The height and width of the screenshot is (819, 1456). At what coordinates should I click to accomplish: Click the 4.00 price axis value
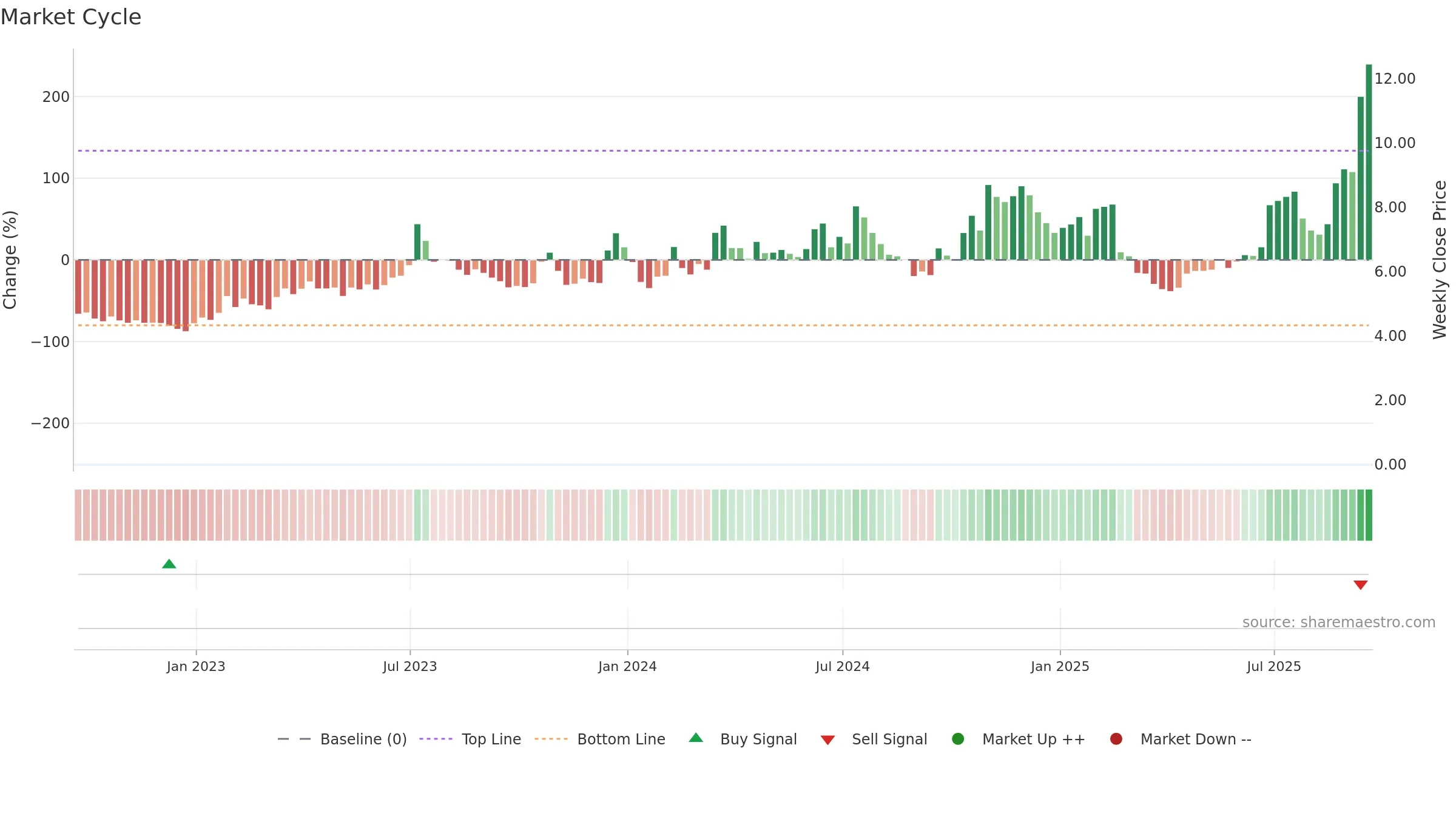click(1390, 336)
